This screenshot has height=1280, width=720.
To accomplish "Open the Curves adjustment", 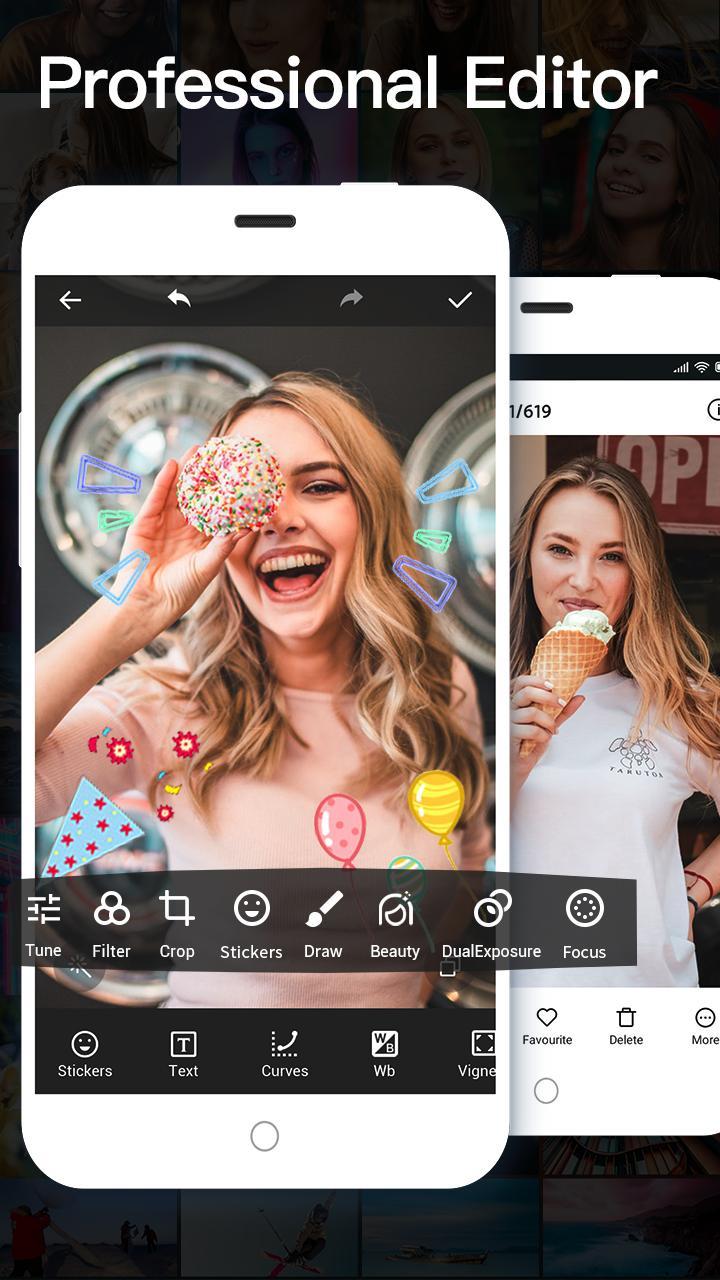I will click(x=285, y=1054).
